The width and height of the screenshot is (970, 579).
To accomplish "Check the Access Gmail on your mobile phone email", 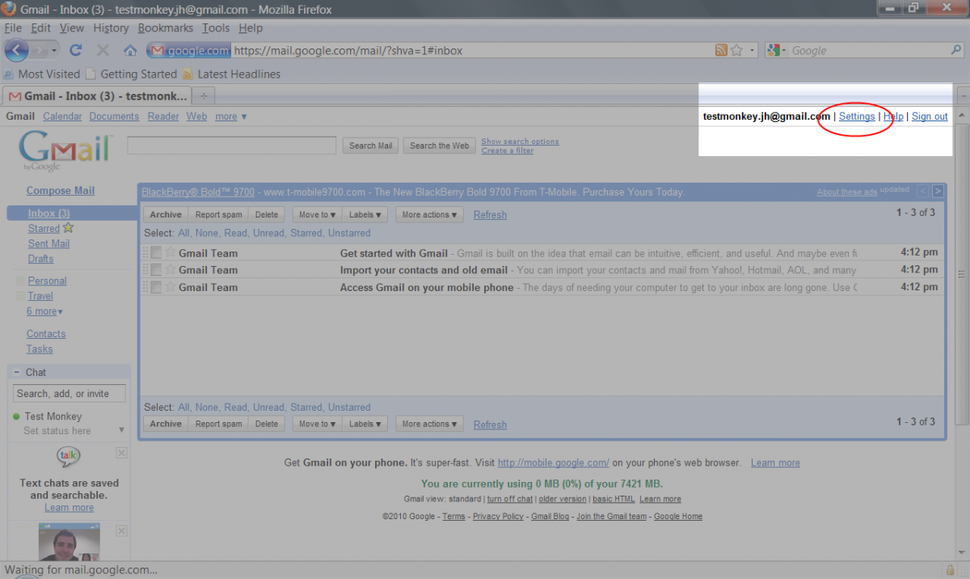I will (156, 287).
